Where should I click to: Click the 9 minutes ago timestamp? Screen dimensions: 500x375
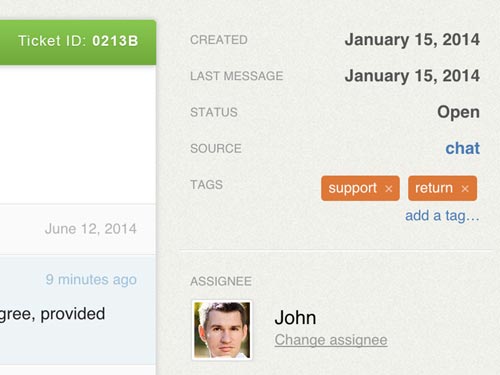tap(91, 279)
